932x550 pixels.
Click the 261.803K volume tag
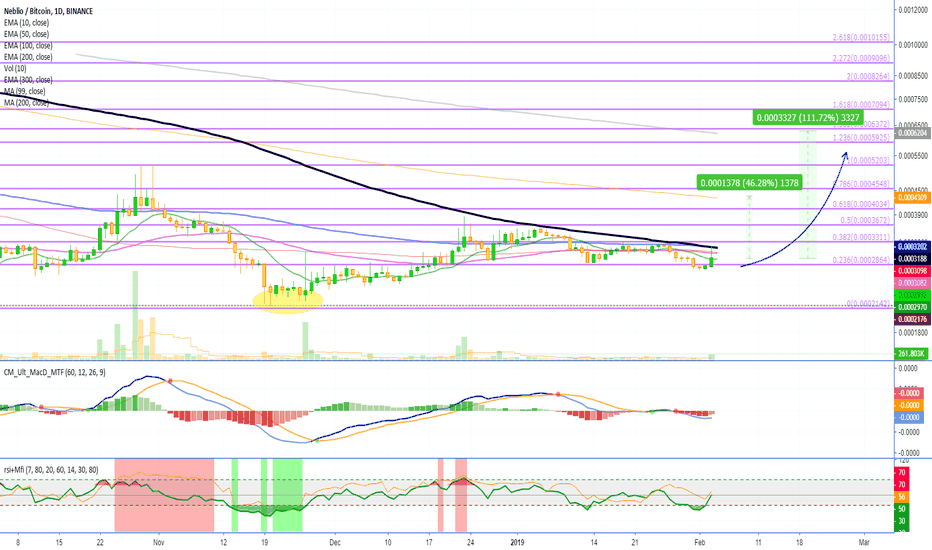912,354
